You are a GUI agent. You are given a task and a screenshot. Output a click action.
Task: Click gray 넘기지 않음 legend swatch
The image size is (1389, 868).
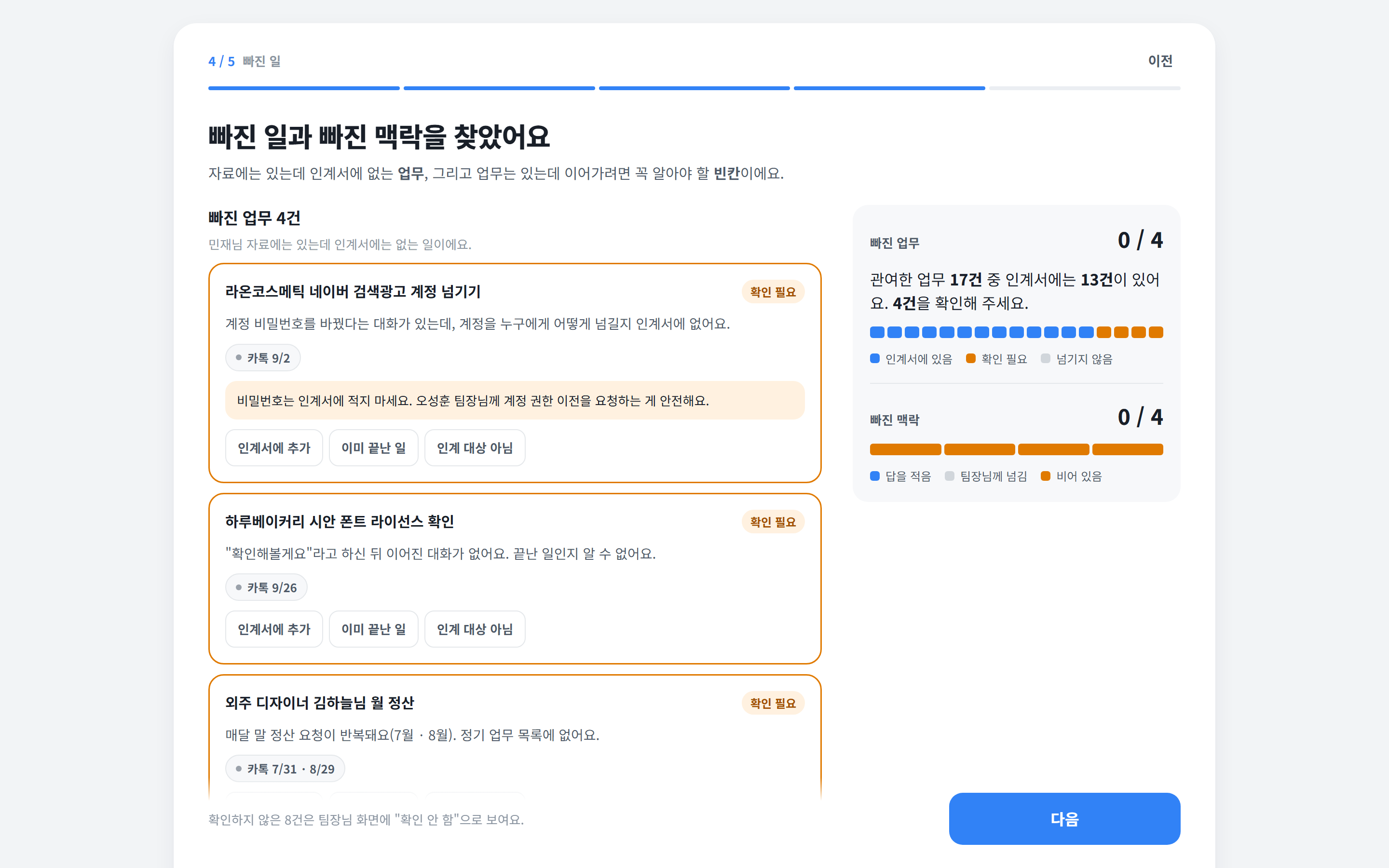point(1045,359)
